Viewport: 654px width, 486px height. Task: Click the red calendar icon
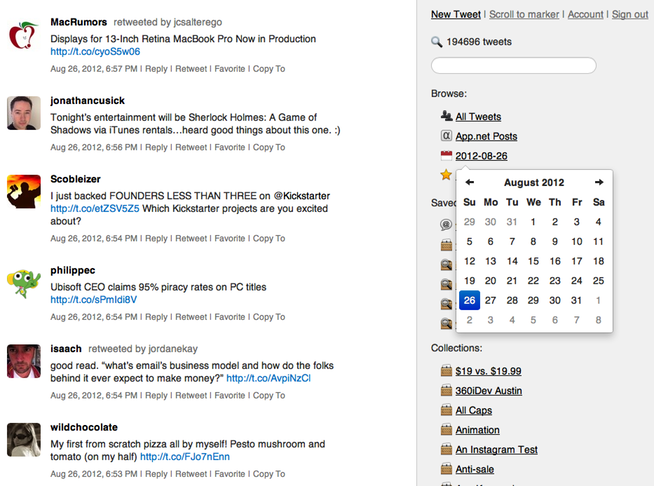pyautogui.click(x=446, y=156)
